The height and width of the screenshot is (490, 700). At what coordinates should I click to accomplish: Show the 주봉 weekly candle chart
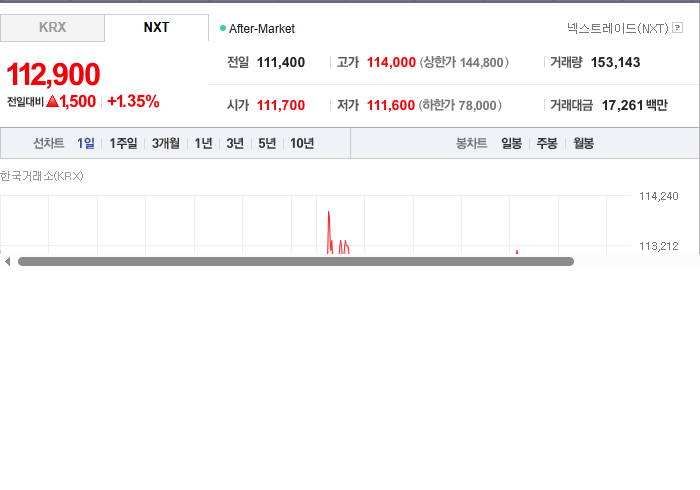[x=547, y=143]
